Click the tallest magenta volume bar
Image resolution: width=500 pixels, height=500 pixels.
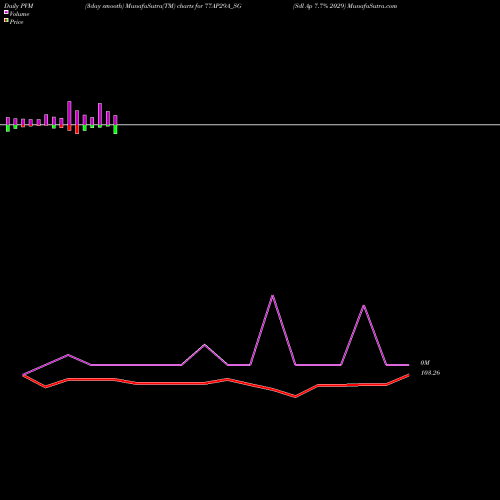tap(69, 113)
